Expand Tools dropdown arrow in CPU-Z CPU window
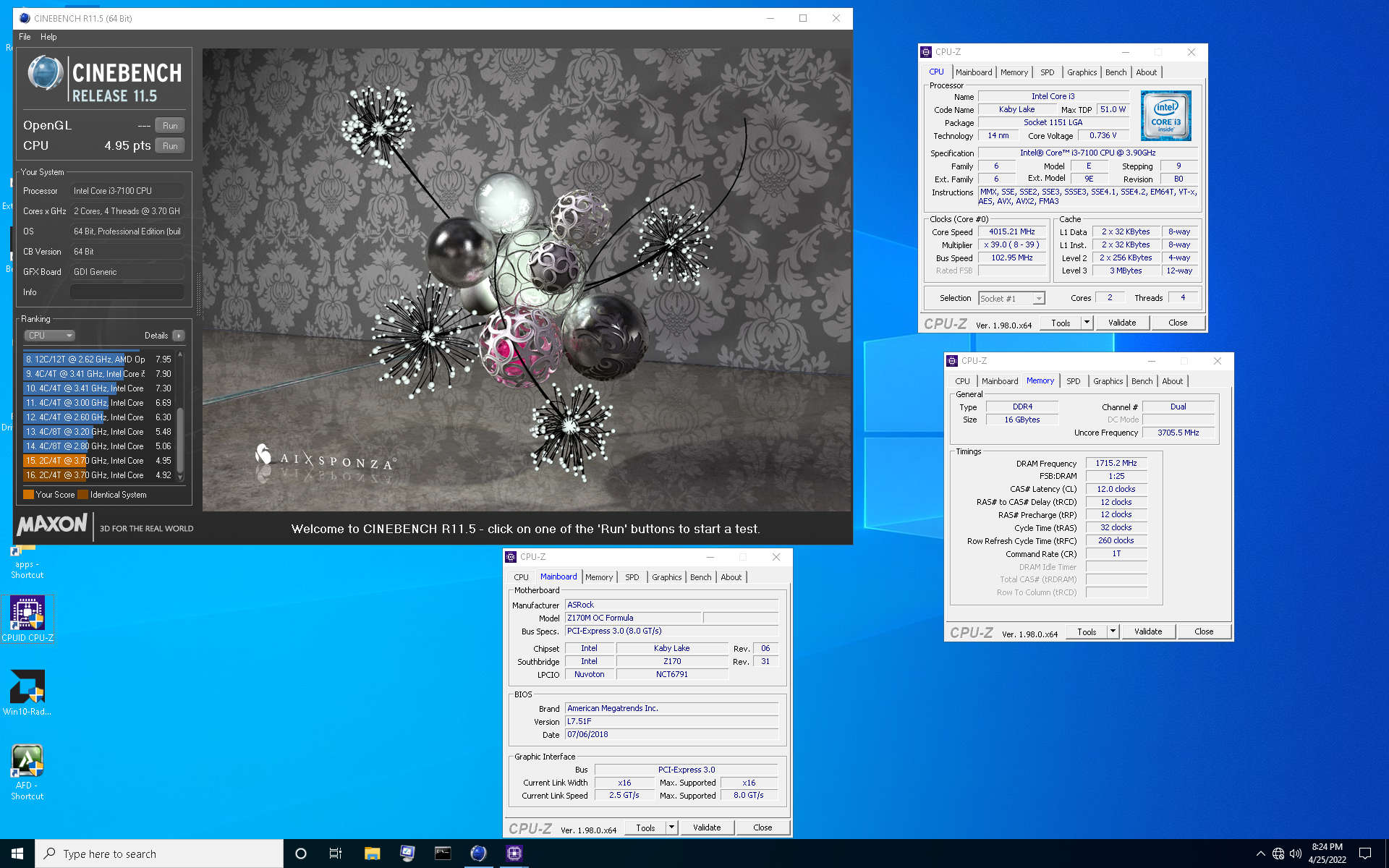This screenshot has height=868, width=1389. pyautogui.click(x=1087, y=323)
